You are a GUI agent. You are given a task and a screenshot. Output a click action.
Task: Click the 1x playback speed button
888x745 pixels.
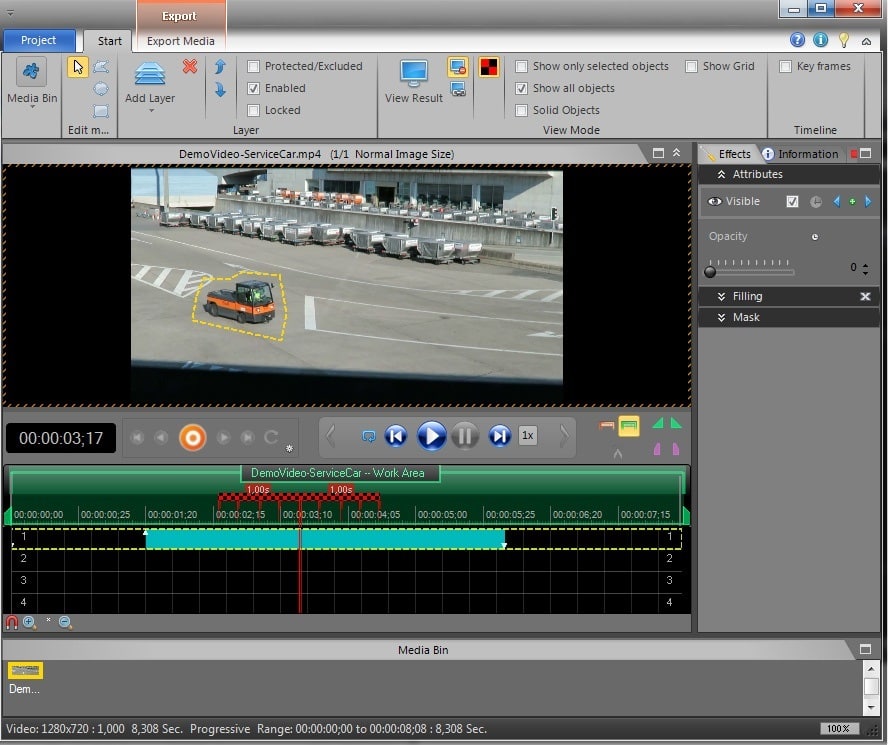pos(528,436)
